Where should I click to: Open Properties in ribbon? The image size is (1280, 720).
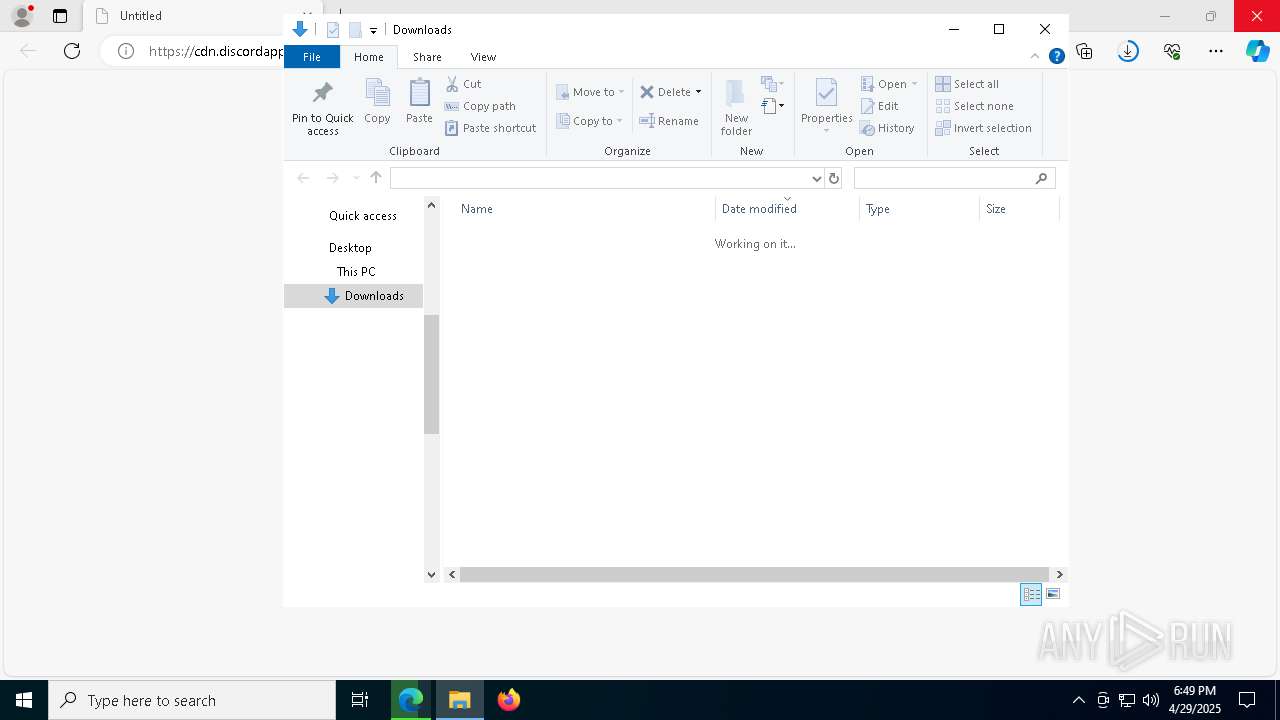click(x=826, y=105)
